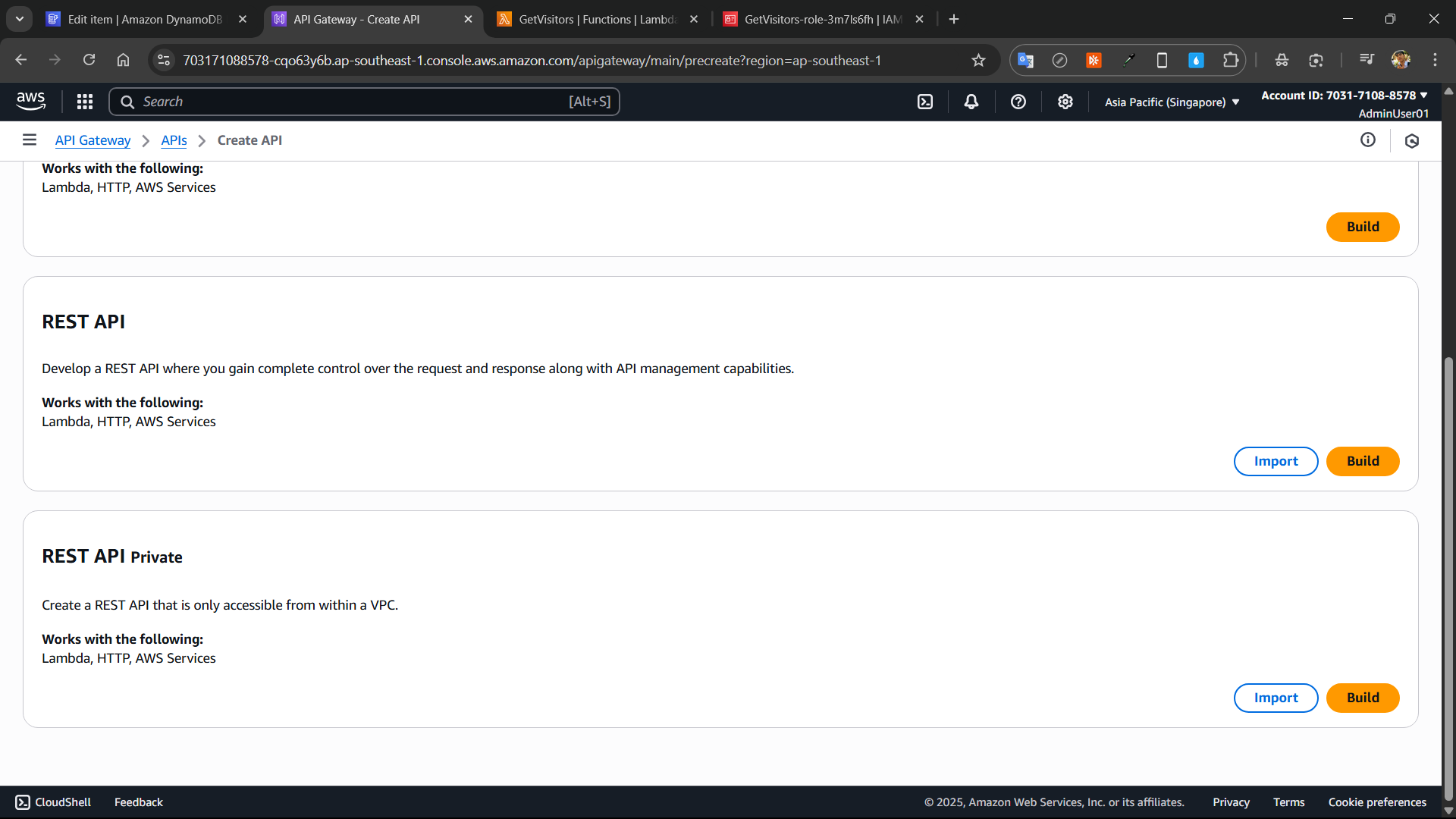Click Import for the REST API
1456x819 pixels.
coord(1276,461)
